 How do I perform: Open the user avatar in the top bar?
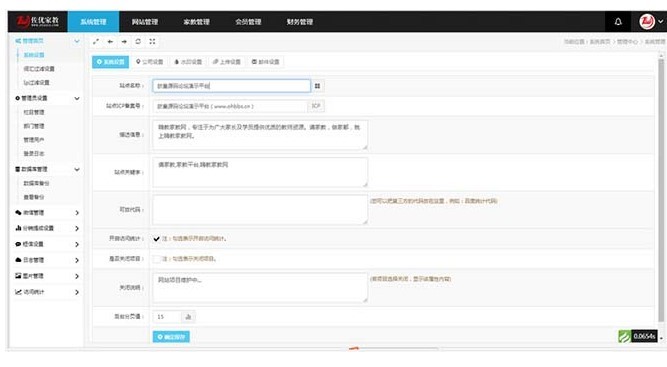click(647, 21)
